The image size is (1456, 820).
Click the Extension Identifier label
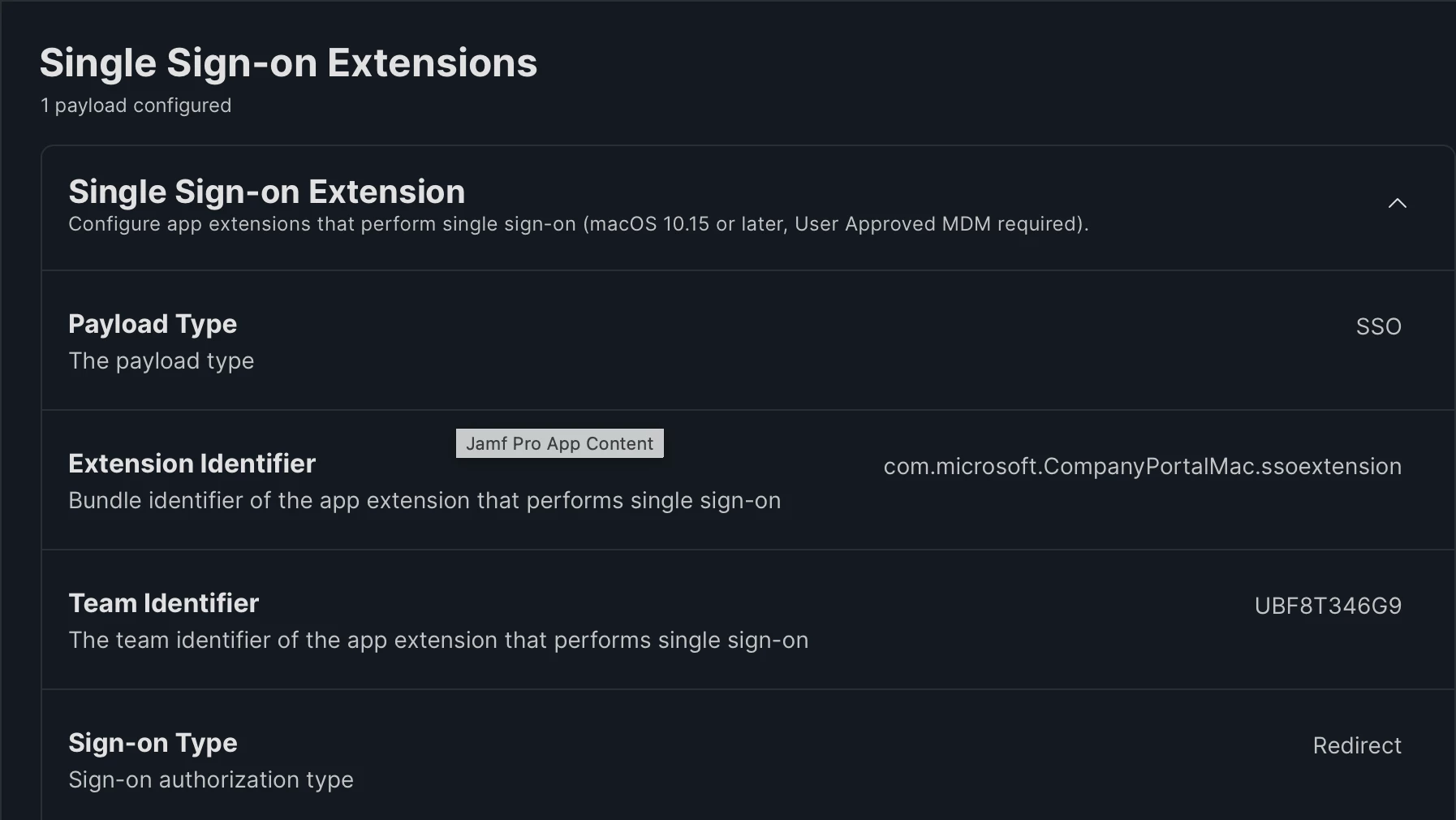192,464
